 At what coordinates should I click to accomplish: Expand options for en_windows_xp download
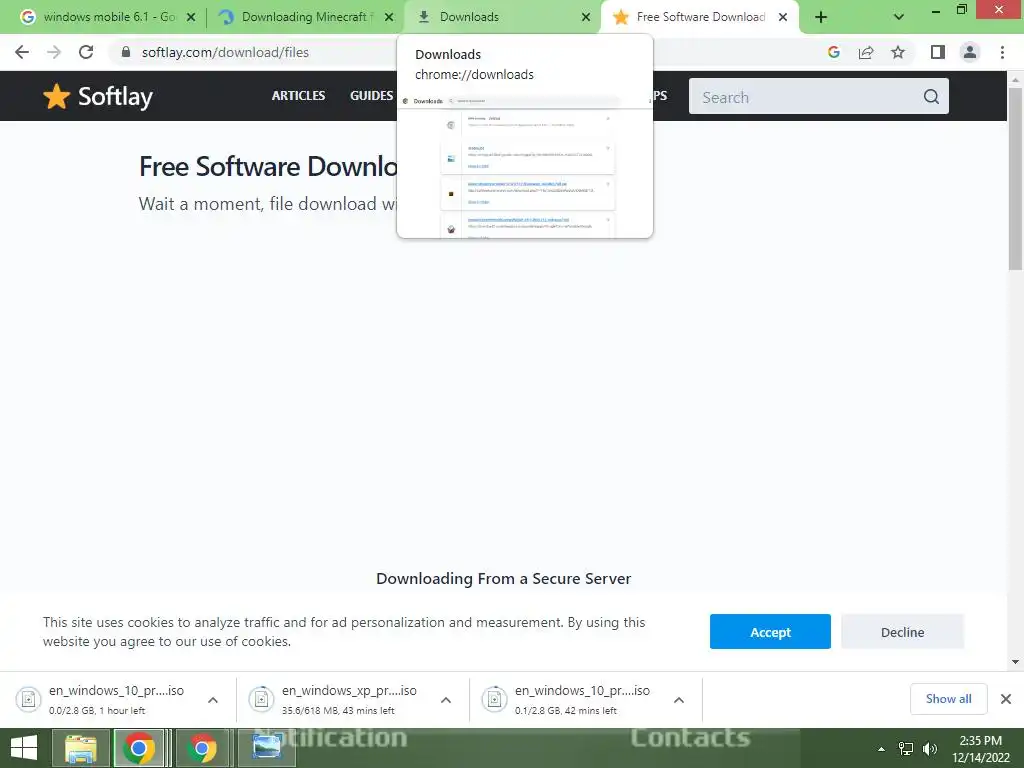[446, 700]
